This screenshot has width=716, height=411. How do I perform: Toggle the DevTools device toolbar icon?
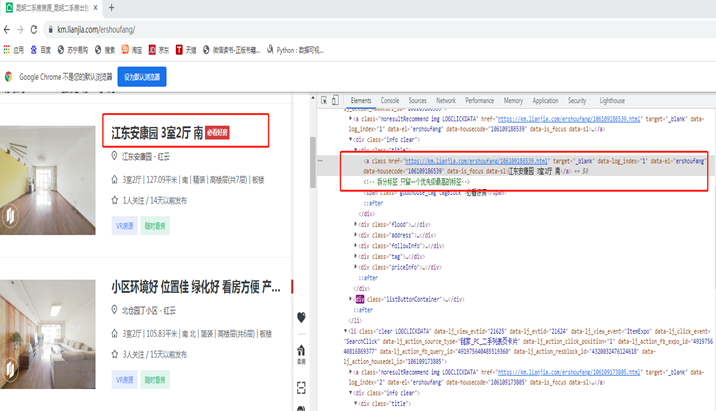tap(335, 100)
